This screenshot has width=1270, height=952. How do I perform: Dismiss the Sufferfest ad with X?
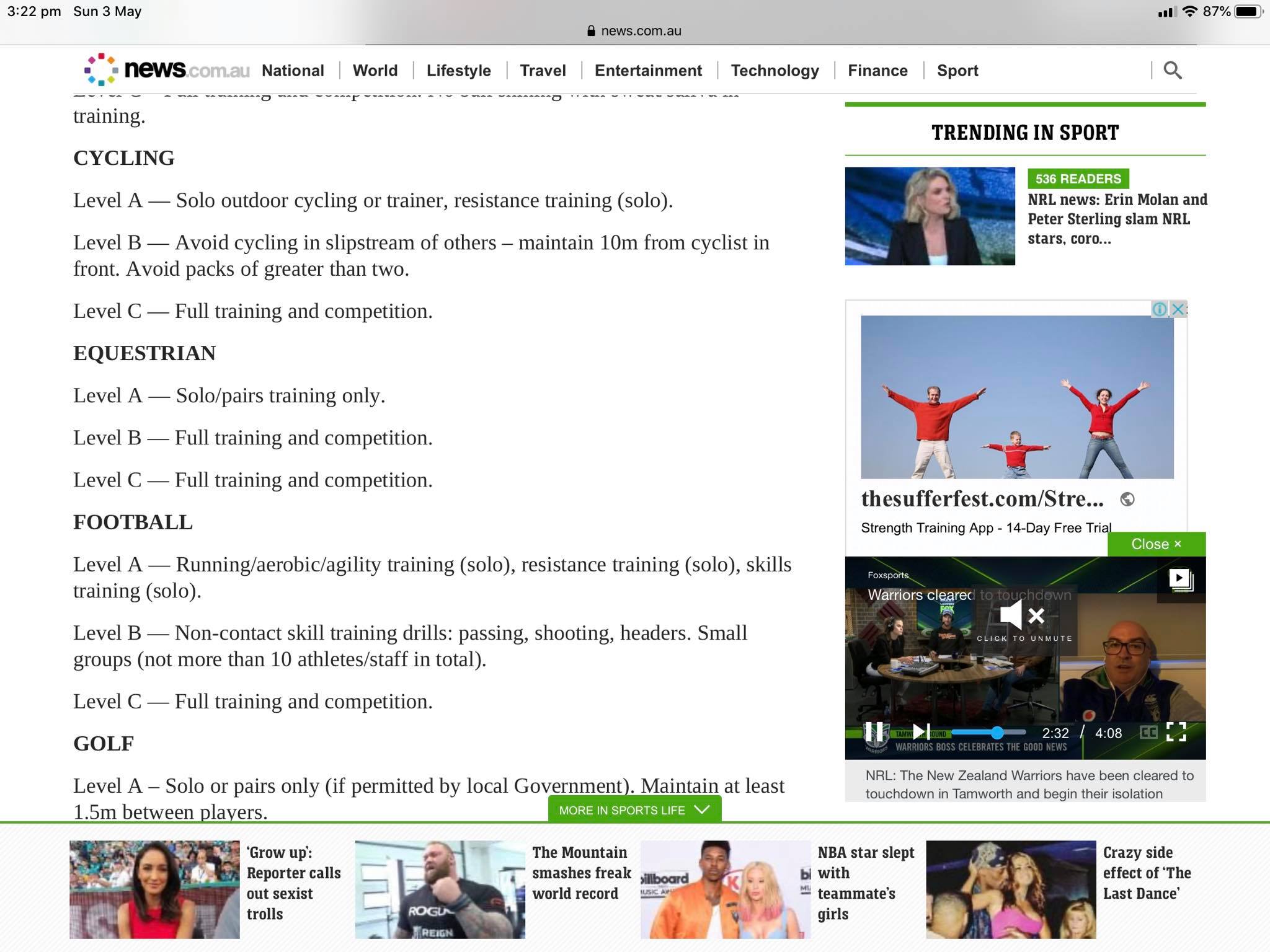1178,309
